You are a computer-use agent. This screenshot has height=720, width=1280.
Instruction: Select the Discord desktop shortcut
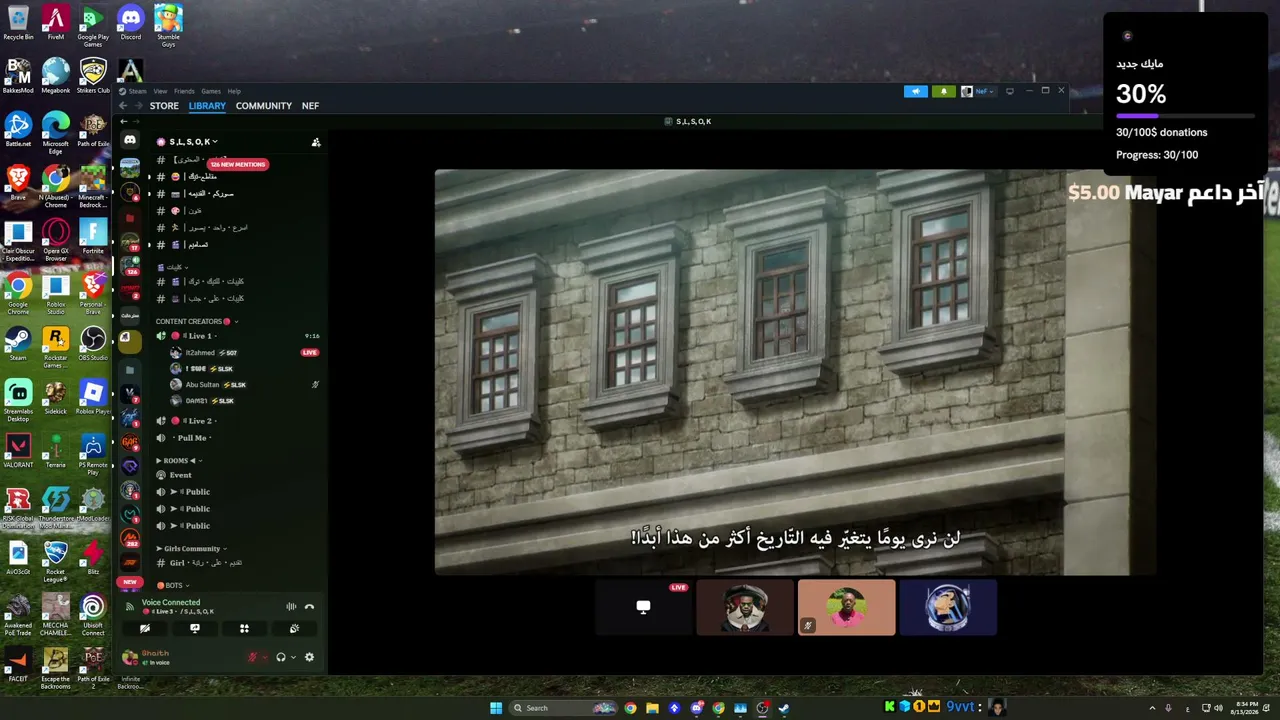131,23
